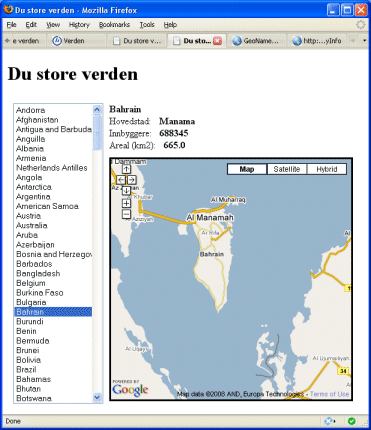Select Anguilla in the country list
The height and width of the screenshot is (430, 371).
[53, 139]
